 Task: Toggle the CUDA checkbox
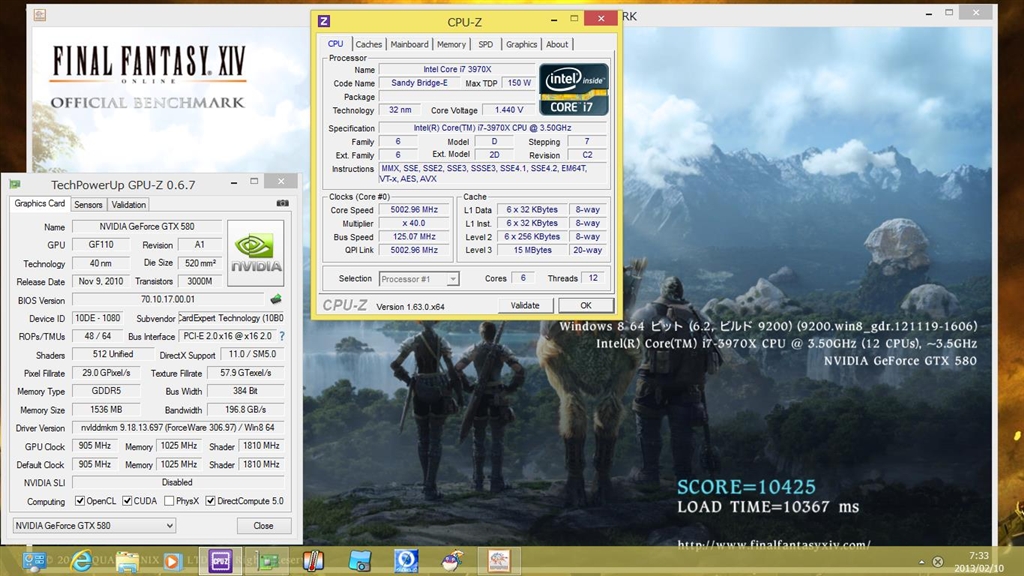click(x=127, y=501)
